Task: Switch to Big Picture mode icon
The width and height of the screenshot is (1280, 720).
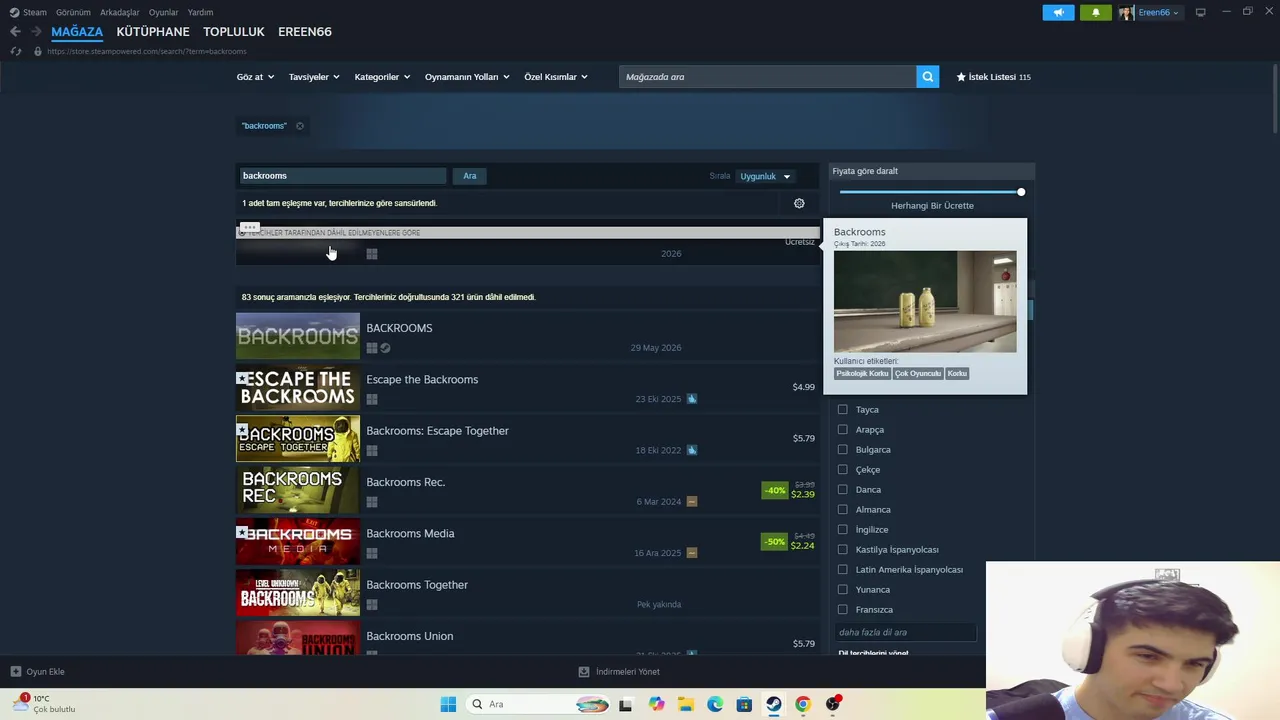Action: coord(1200,12)
